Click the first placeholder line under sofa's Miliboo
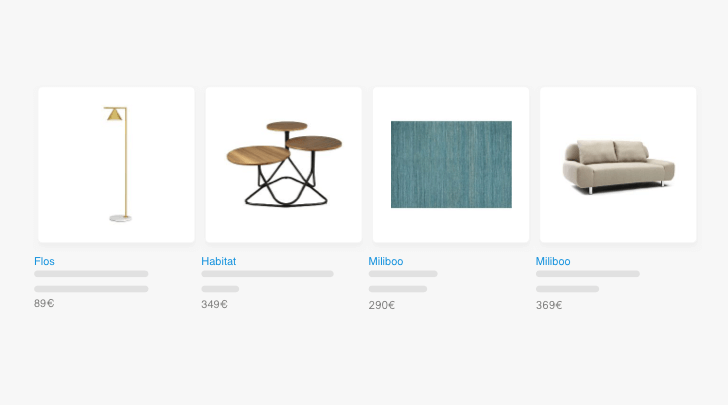This screenshot has height=405, width=728. 588,274
